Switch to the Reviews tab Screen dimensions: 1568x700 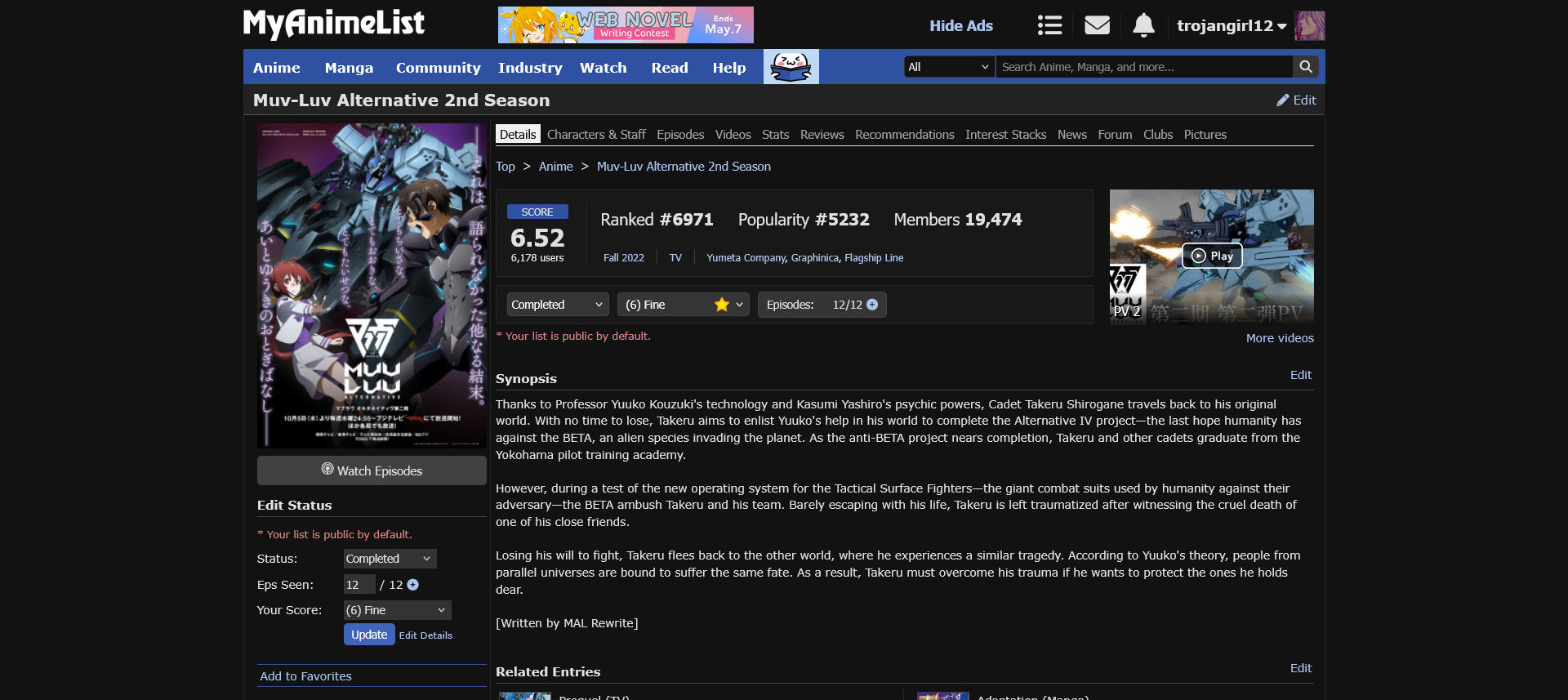tap(822, 134)
